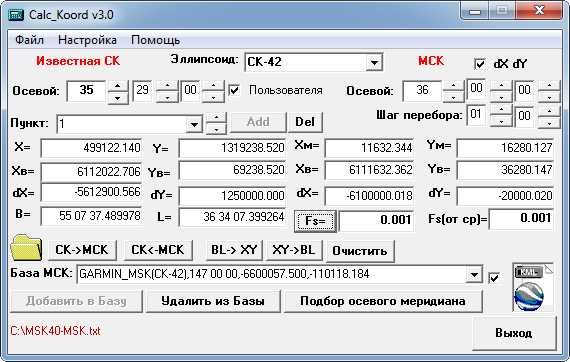
Task: Click the Пункт spinner up arrow
Action: click(x=216, y=117)
